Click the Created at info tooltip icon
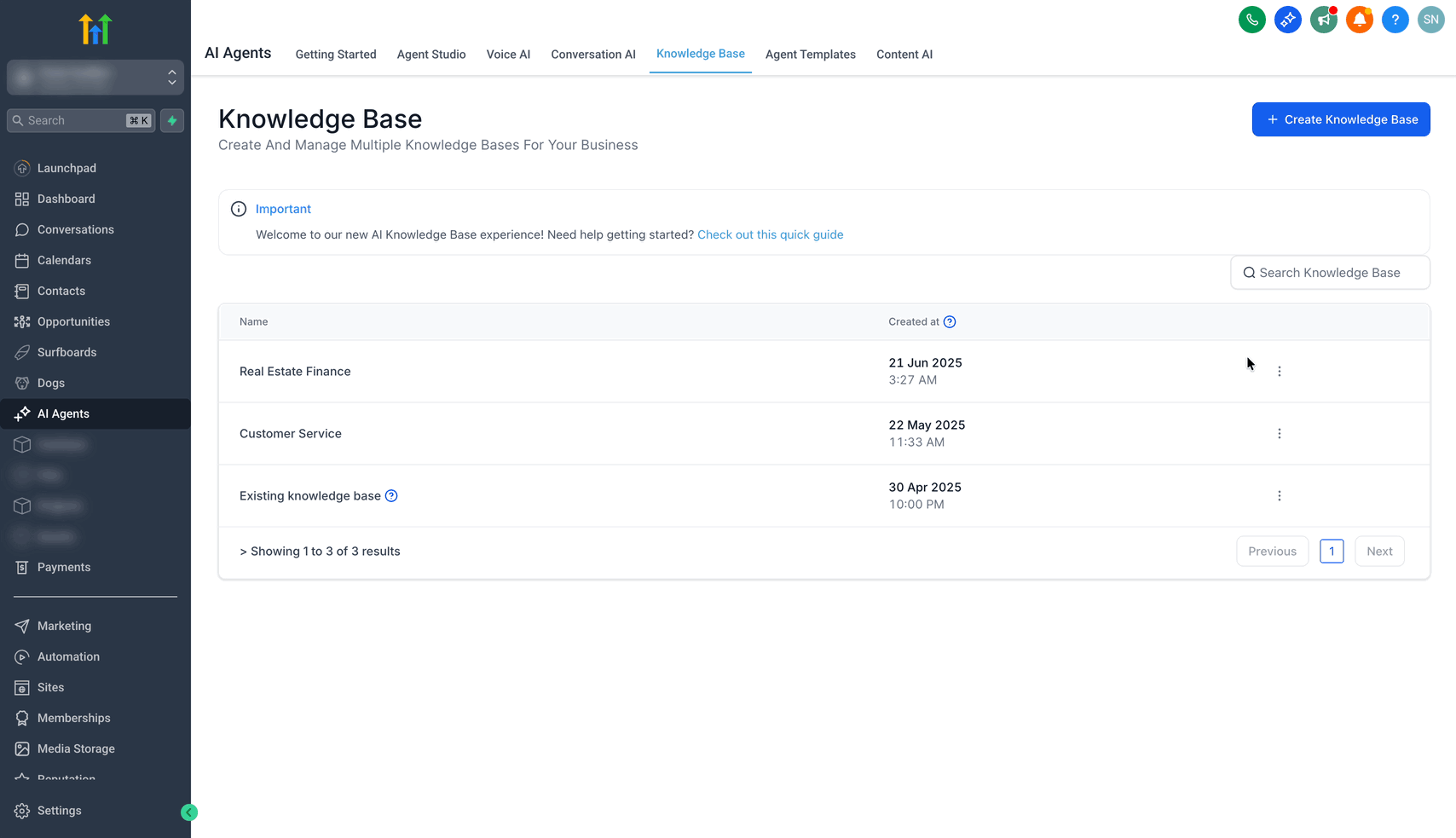Viewport: 1456px width, 838px height. [950, 322]
